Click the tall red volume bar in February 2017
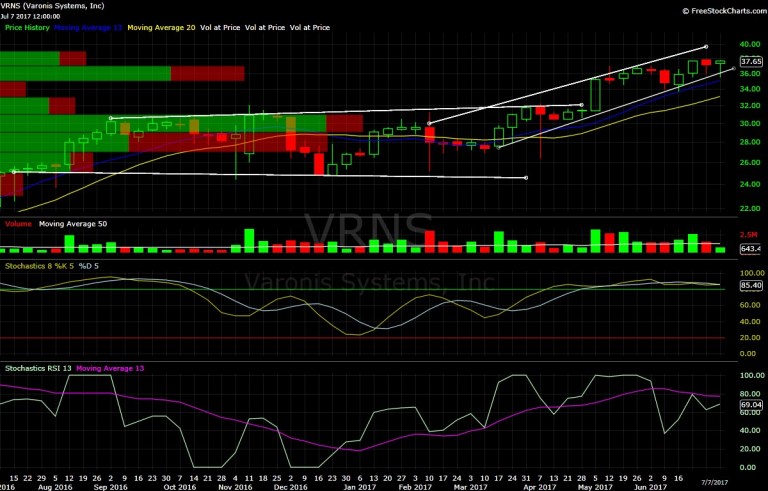The height and width of the screenshot is (491, 768). (430, 242)
